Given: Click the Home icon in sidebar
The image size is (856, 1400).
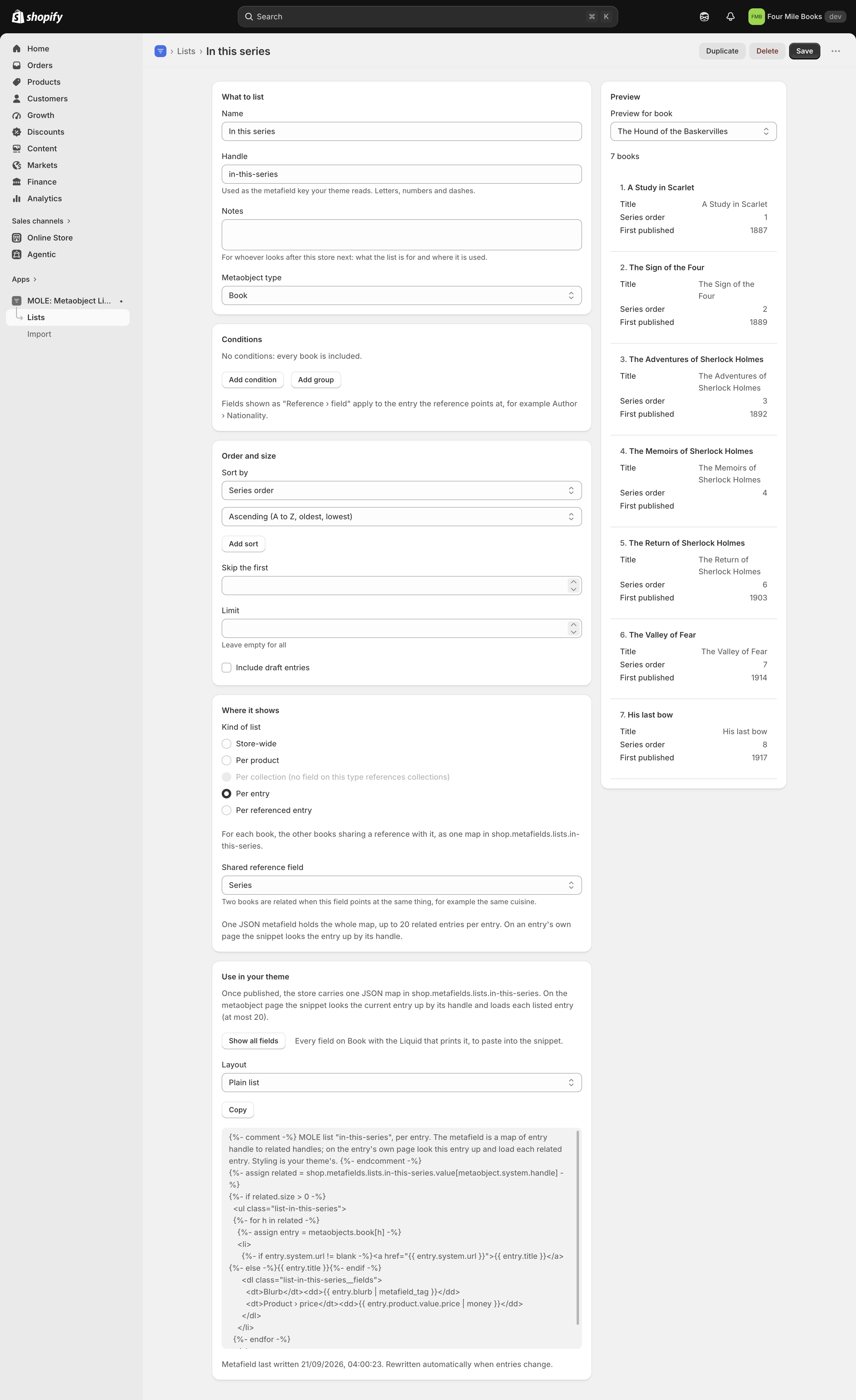Looking at the screenshot, I should tap(17, 49).
